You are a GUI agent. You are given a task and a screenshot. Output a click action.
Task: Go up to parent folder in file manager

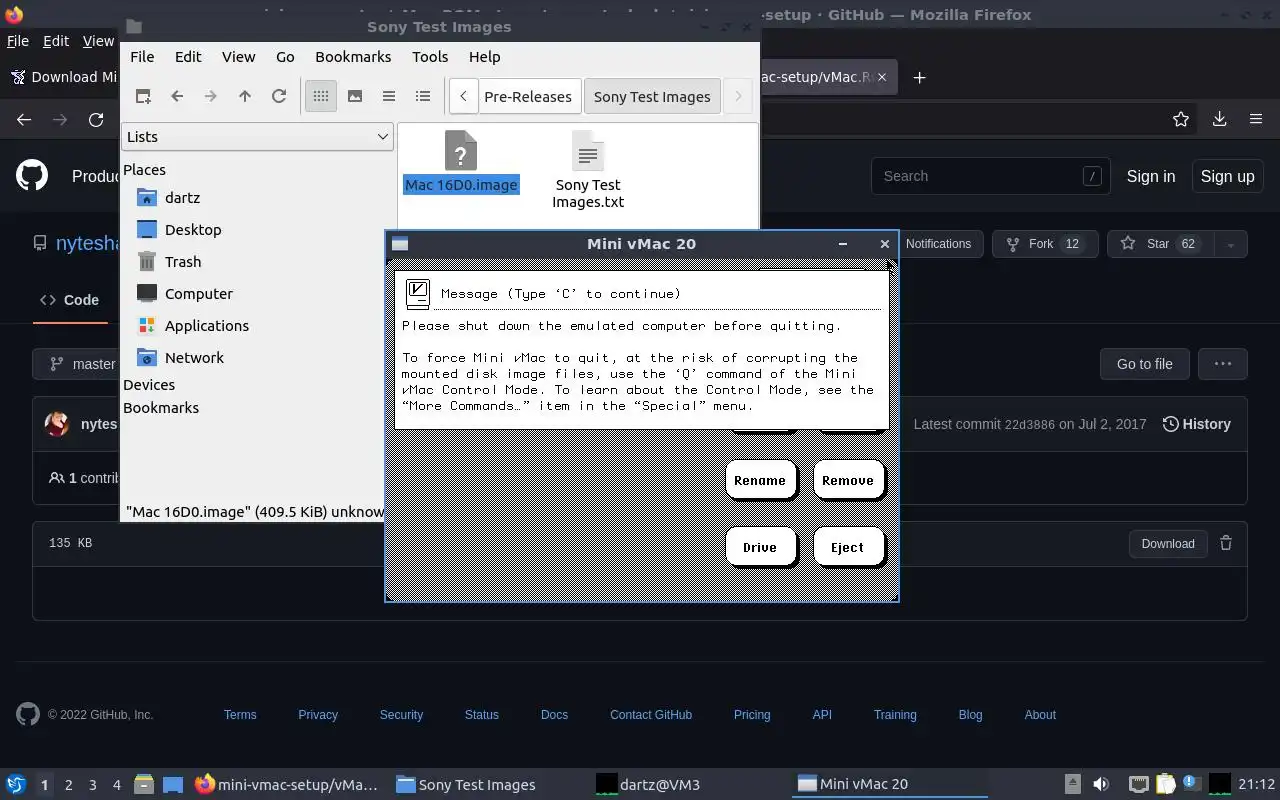(245, 96)
